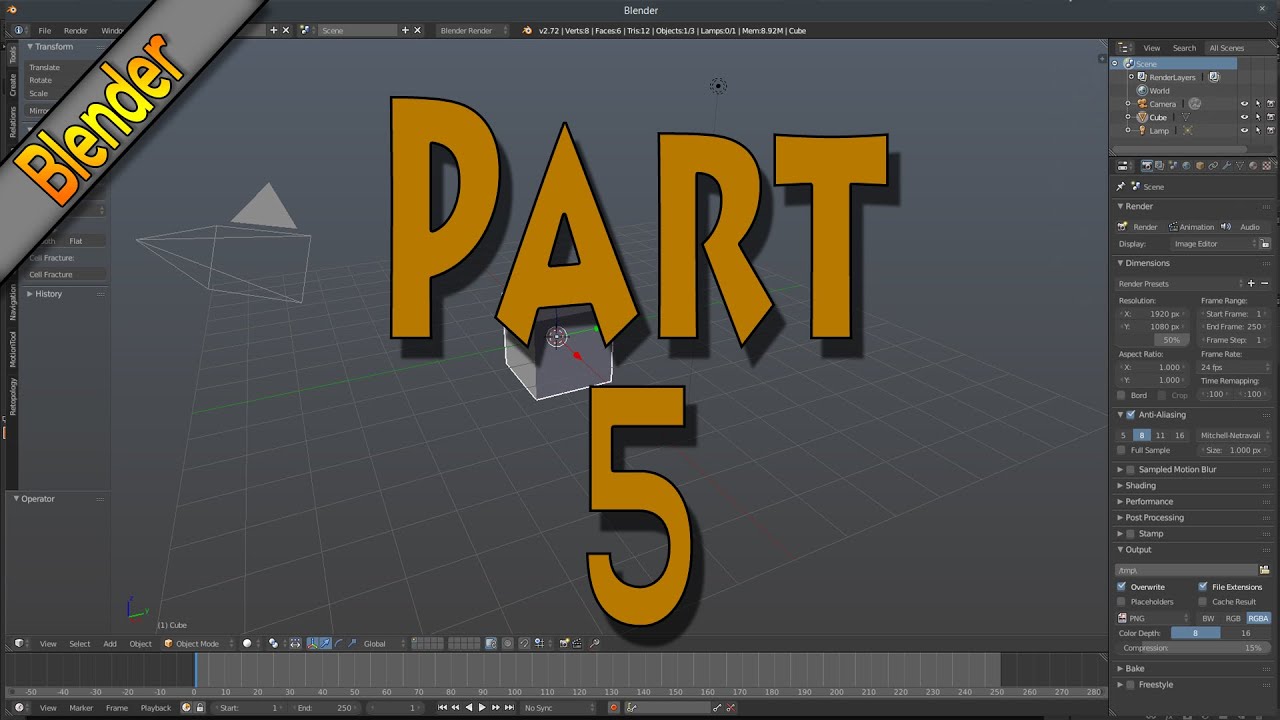Click the Cube mesh data triangle icon
This screenshot has height=720, width=1280.
[1186, 117]
